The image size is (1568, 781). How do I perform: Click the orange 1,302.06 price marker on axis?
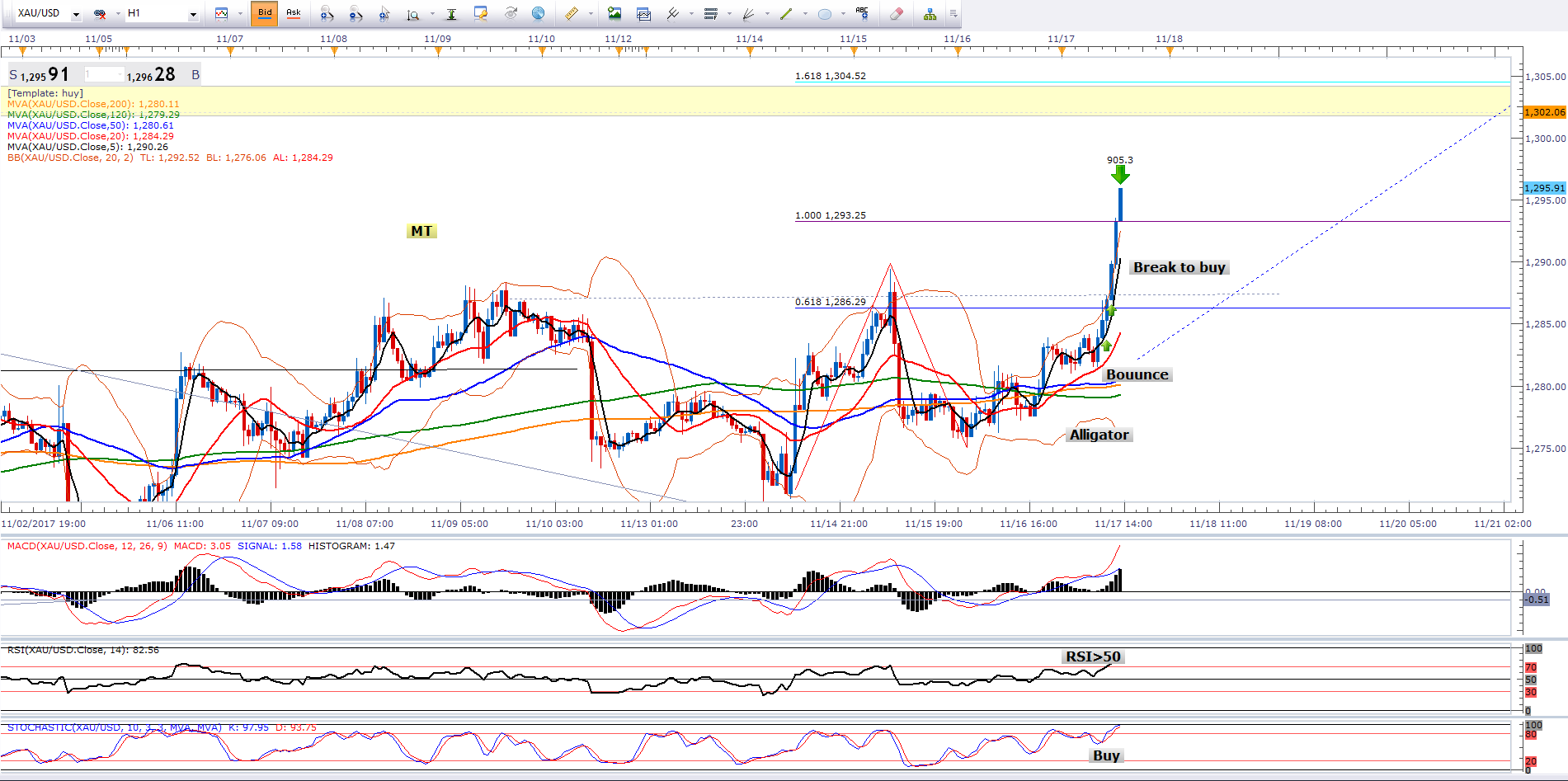1544,112
